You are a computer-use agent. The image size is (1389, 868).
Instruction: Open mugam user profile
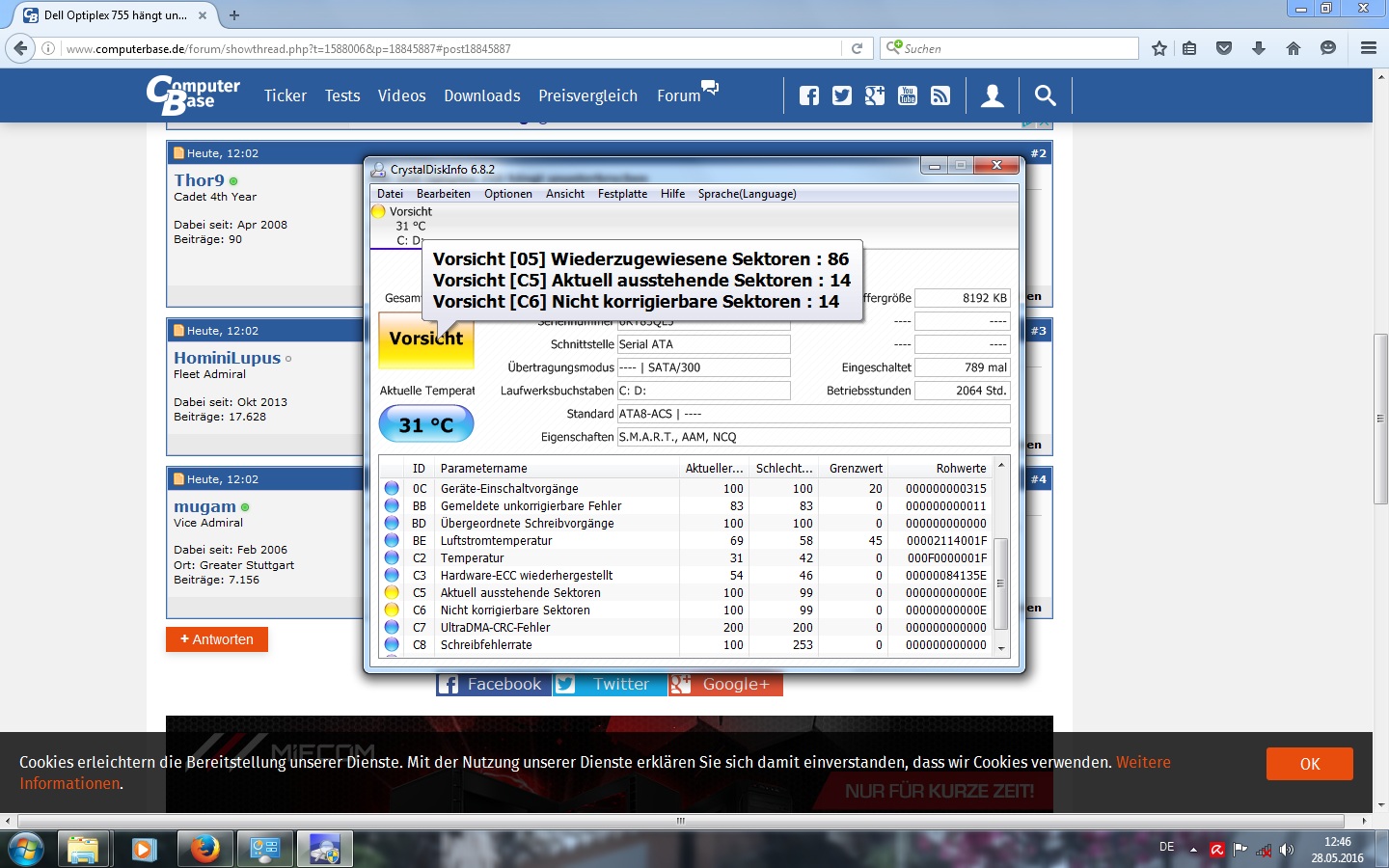(x=204, y=506)
